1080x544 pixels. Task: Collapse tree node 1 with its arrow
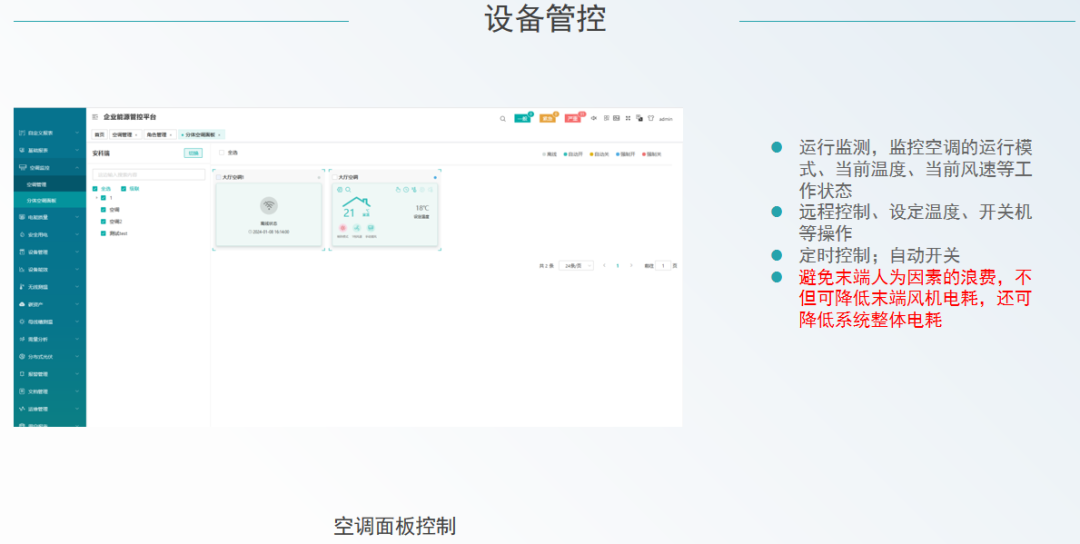96,198
